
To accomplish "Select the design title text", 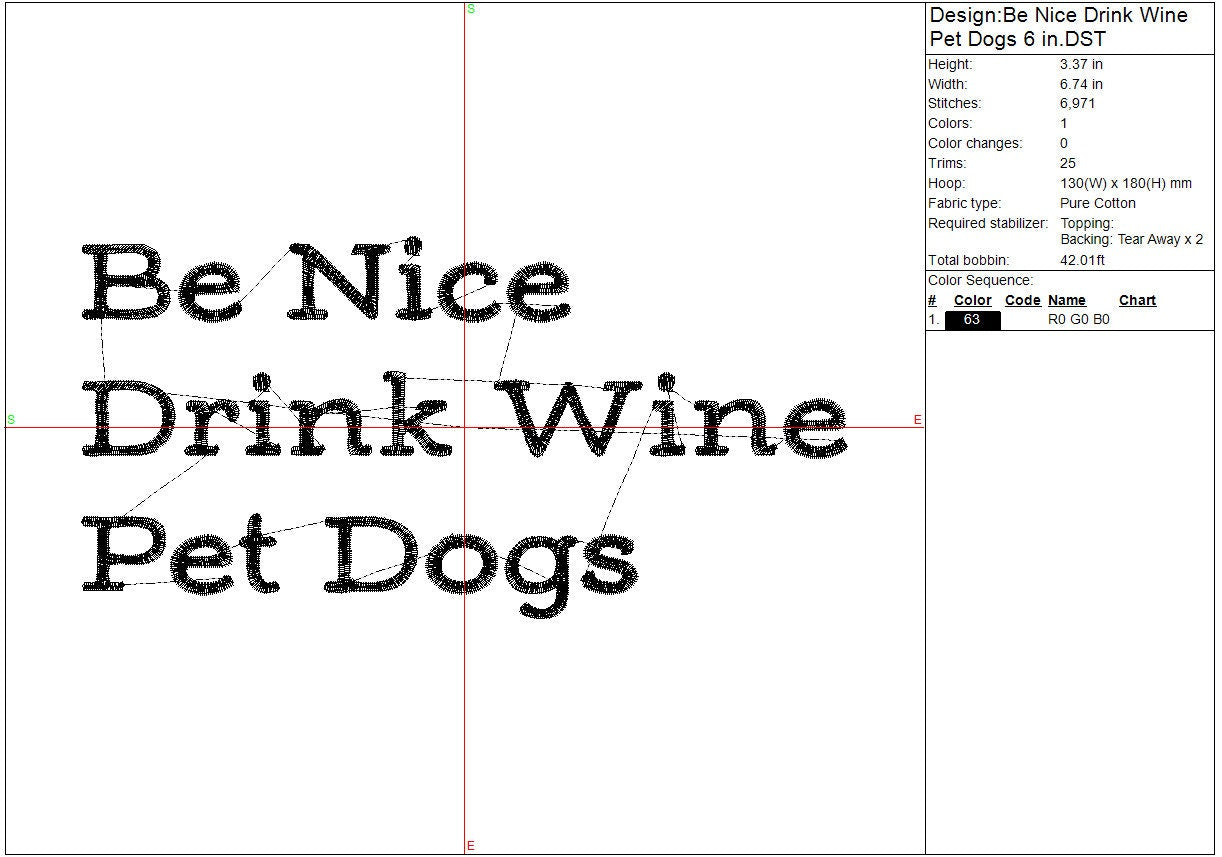I will pyautogui.click(x=1058, y=27).
